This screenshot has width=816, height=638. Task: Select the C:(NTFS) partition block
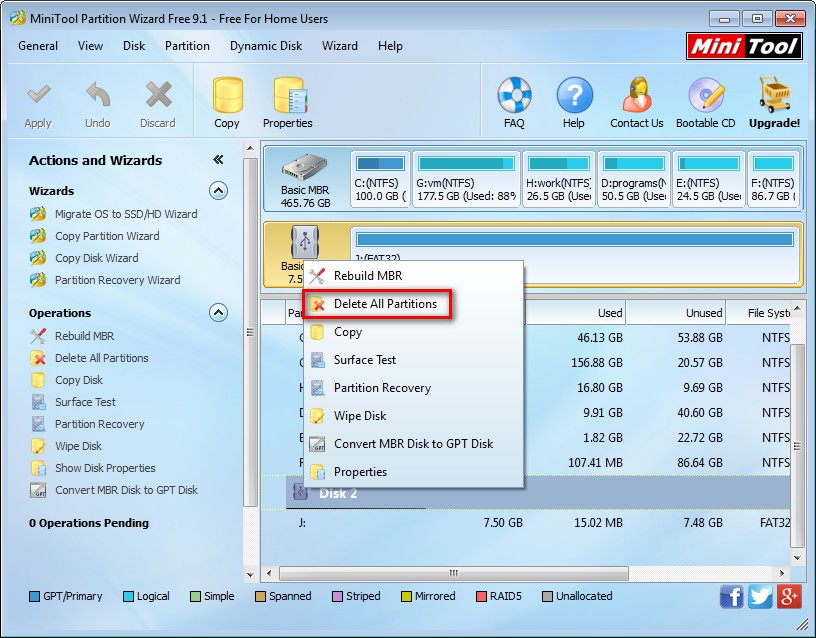380,180
